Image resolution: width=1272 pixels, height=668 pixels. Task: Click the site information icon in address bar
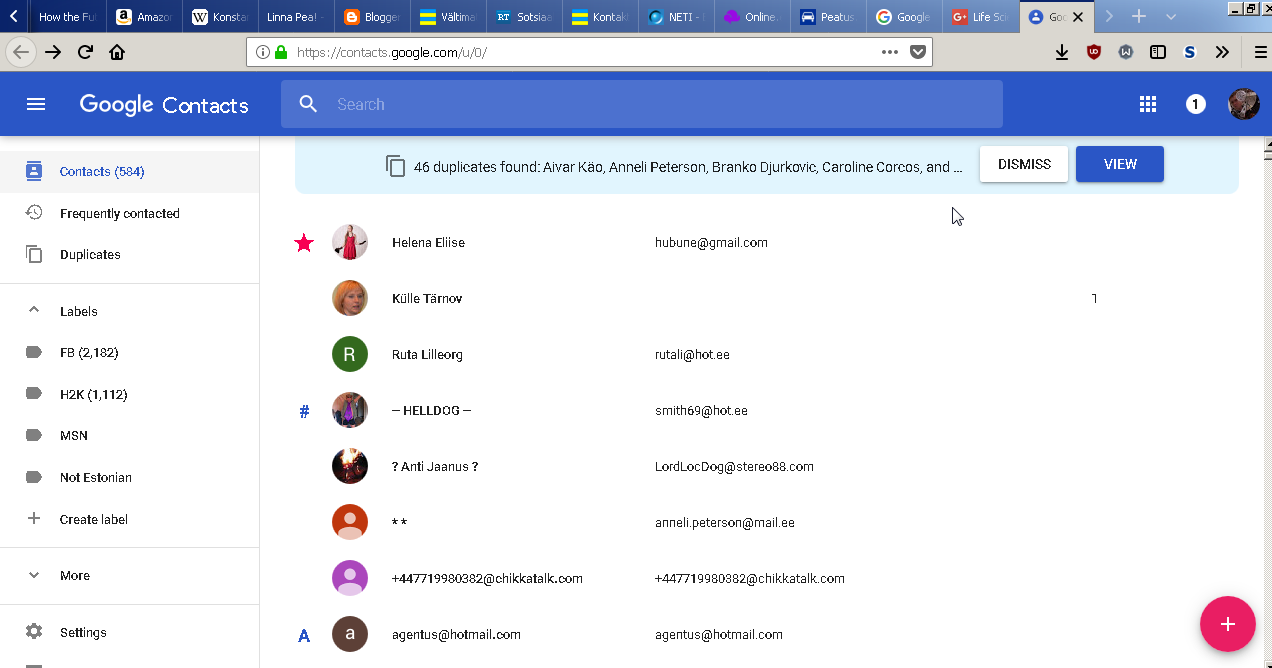click(262, 52)
